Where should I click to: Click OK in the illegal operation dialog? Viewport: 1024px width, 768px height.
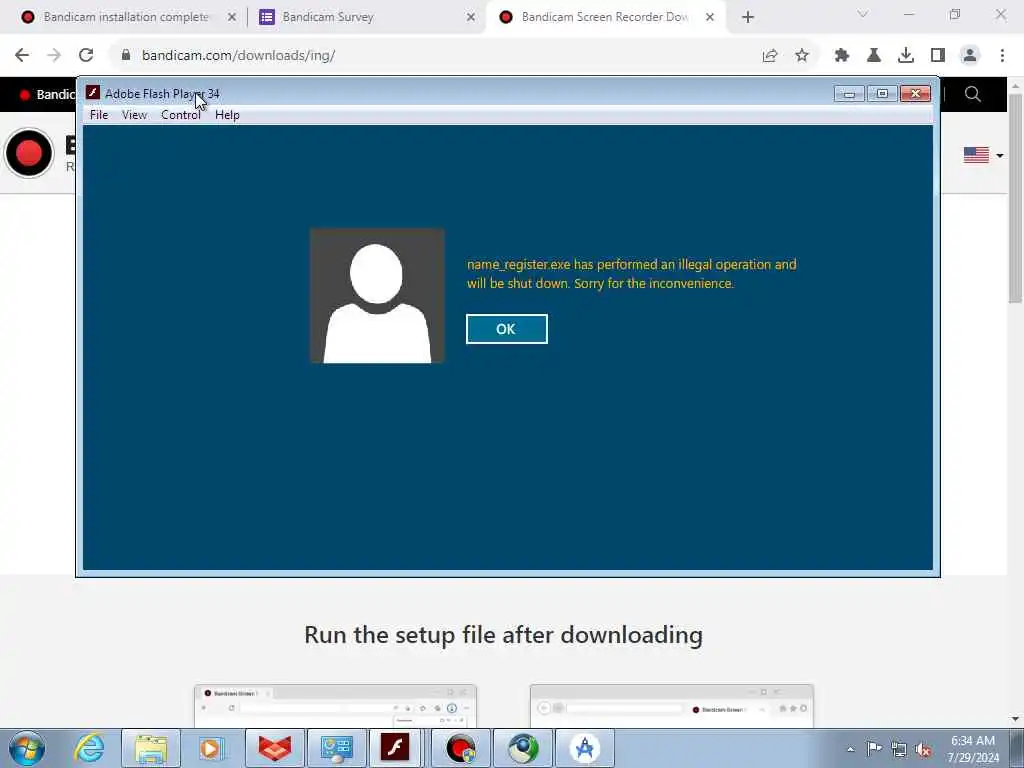coord(506,328)
